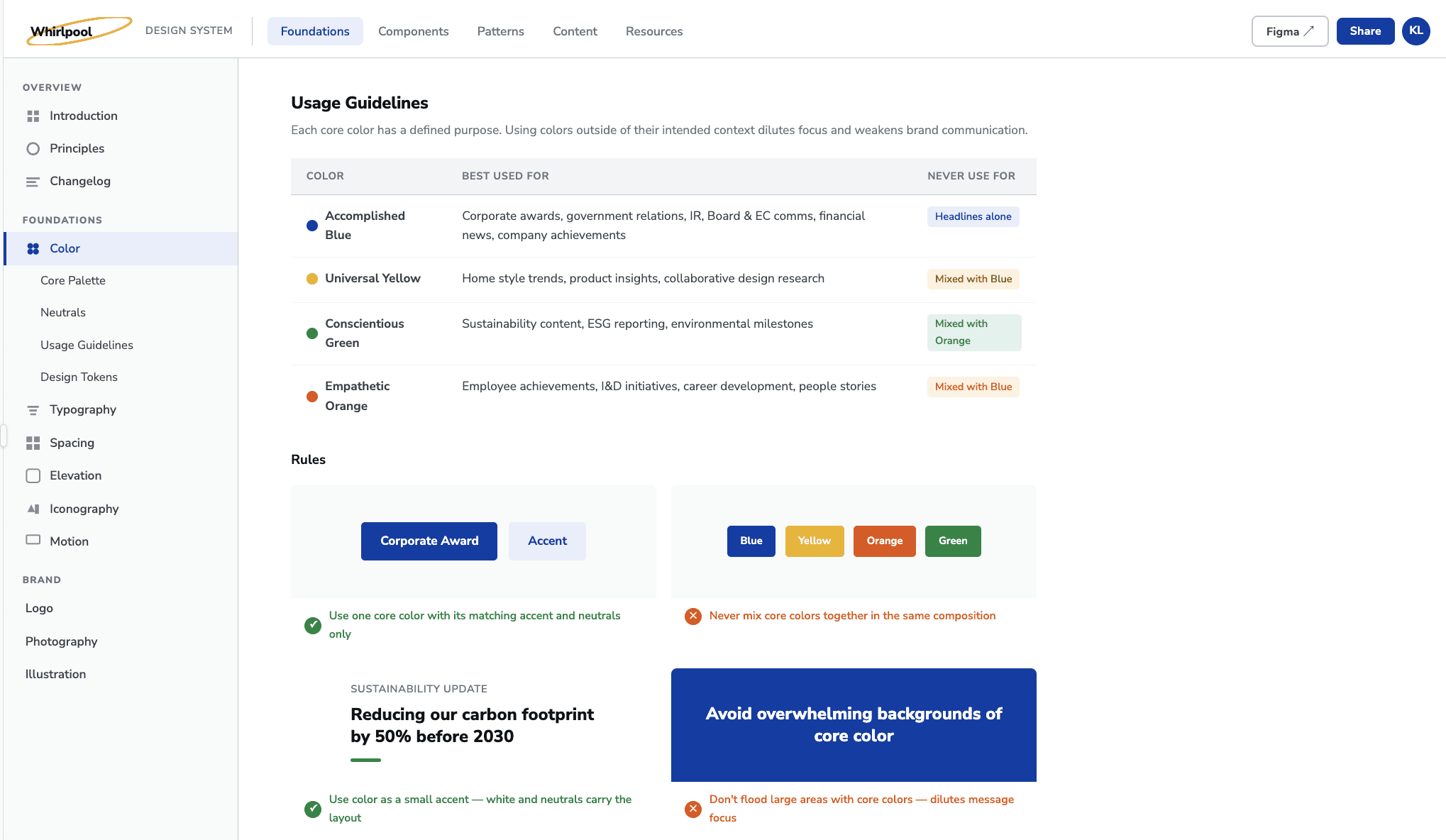This screenshot has height=840, width=1446.
Task: Click the Spacing grid icon
Action: (33, 443)
